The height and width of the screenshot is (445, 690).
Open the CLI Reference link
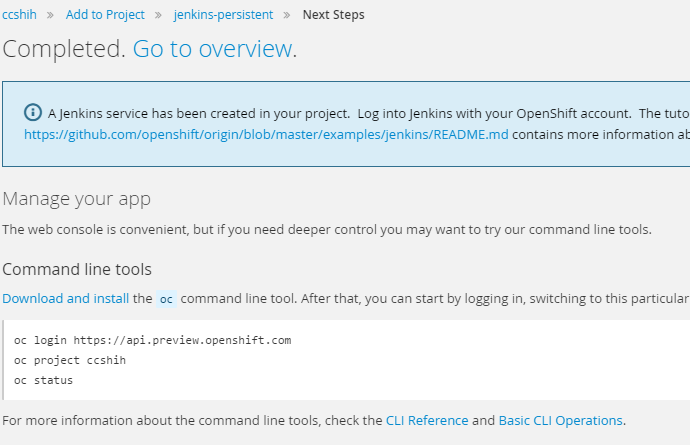pos(427,420)
